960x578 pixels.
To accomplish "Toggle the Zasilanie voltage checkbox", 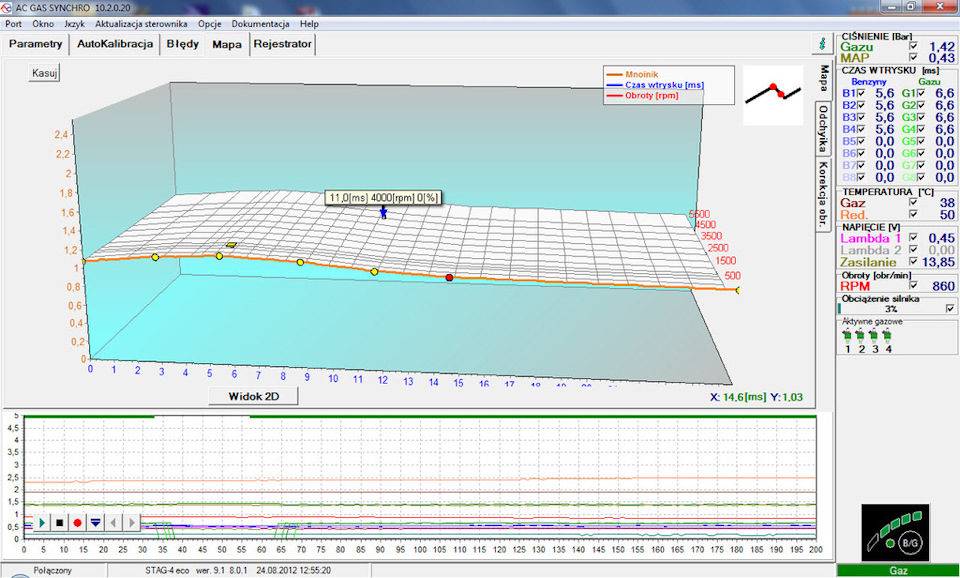I will coord(913,262).
